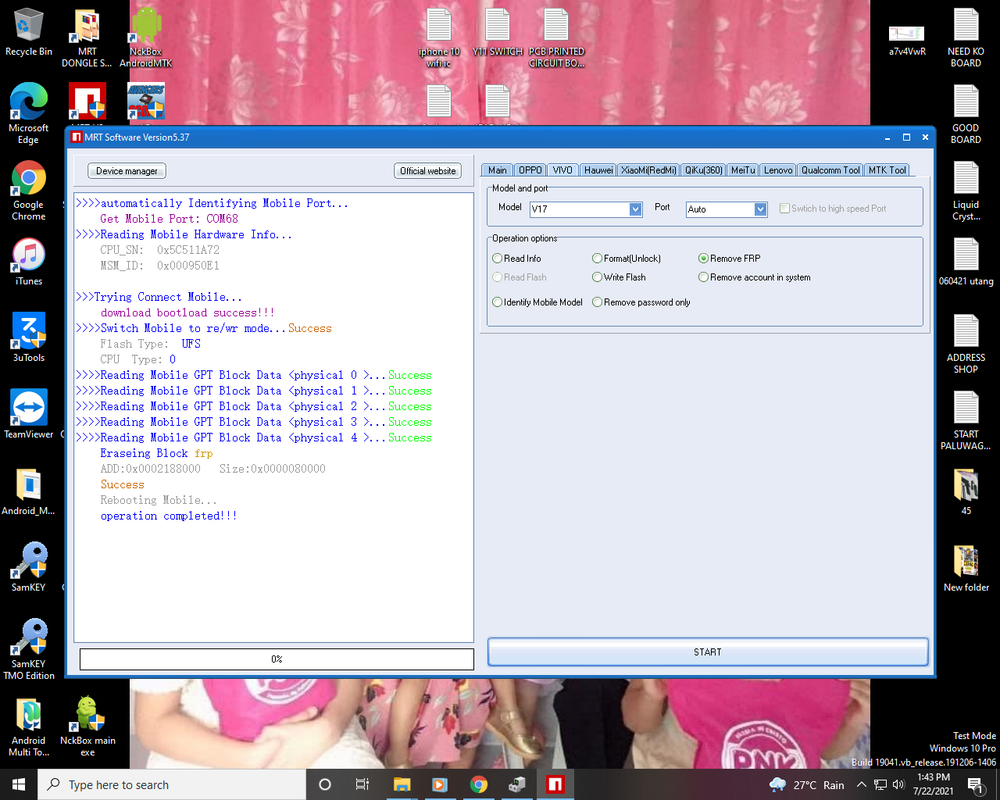Open the a7v4VwR image file
The height and width of the screenshot is (800, 1000).
(x=907, y=40)
